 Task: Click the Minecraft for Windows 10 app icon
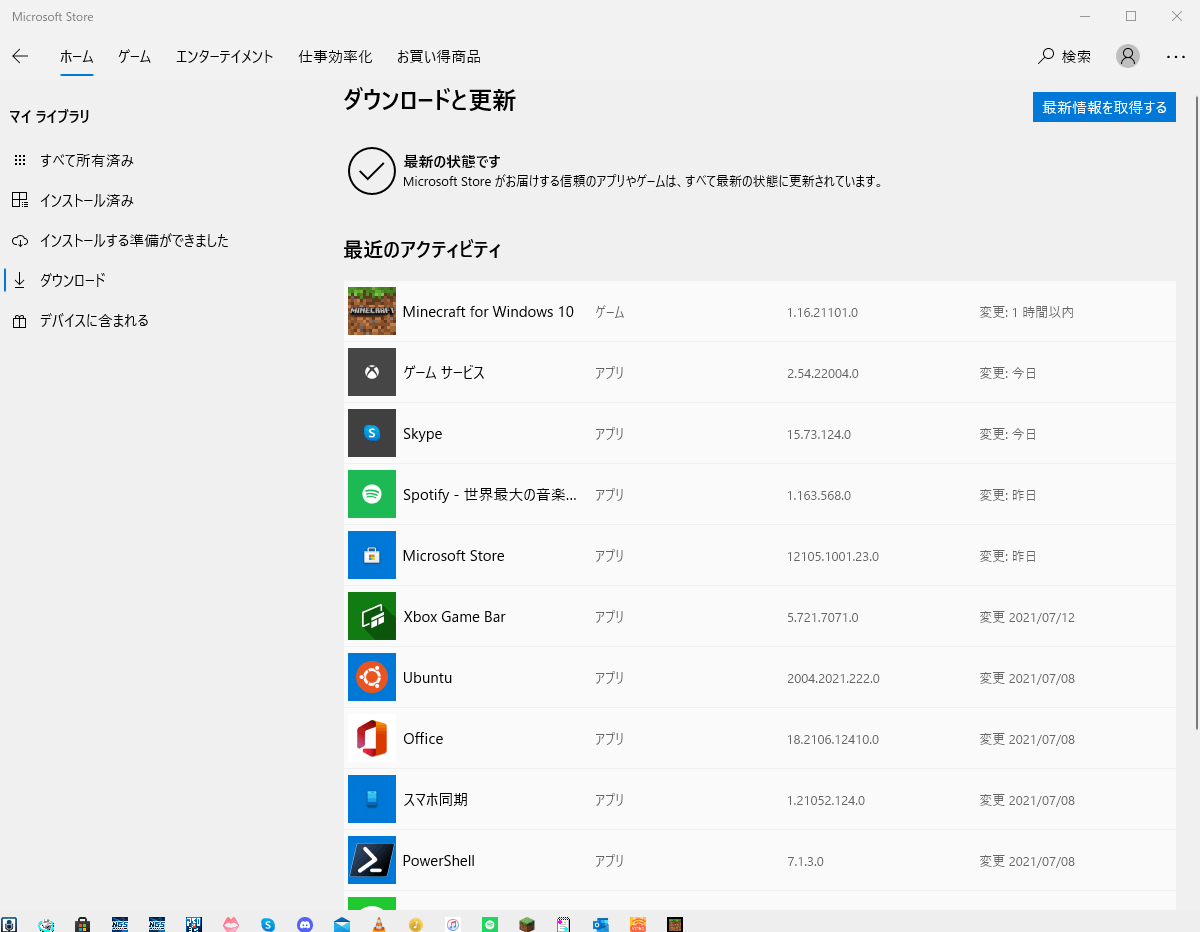coord(372,311)
